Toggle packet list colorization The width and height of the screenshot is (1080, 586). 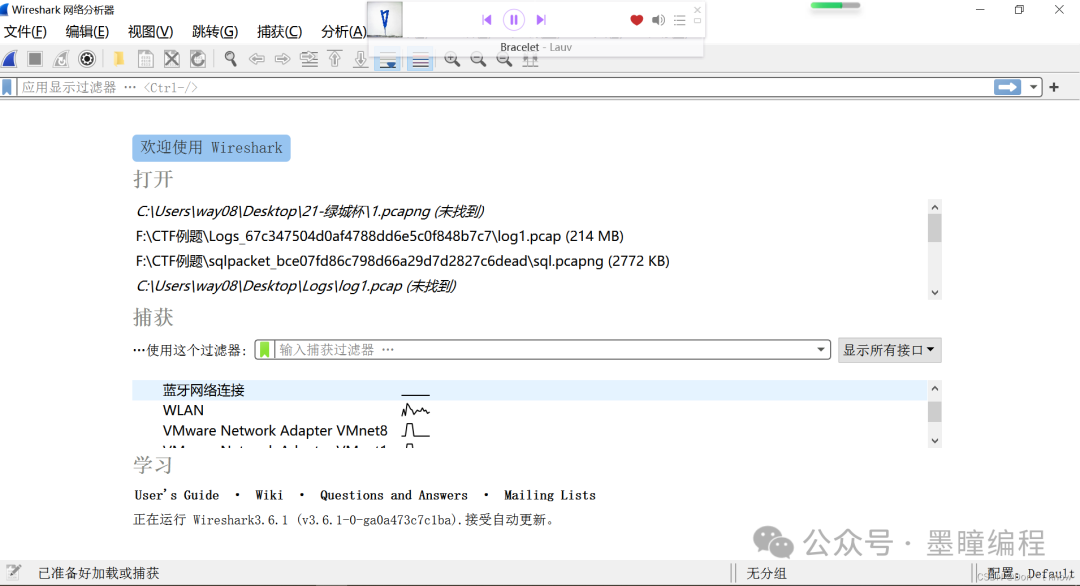[420, 61]
